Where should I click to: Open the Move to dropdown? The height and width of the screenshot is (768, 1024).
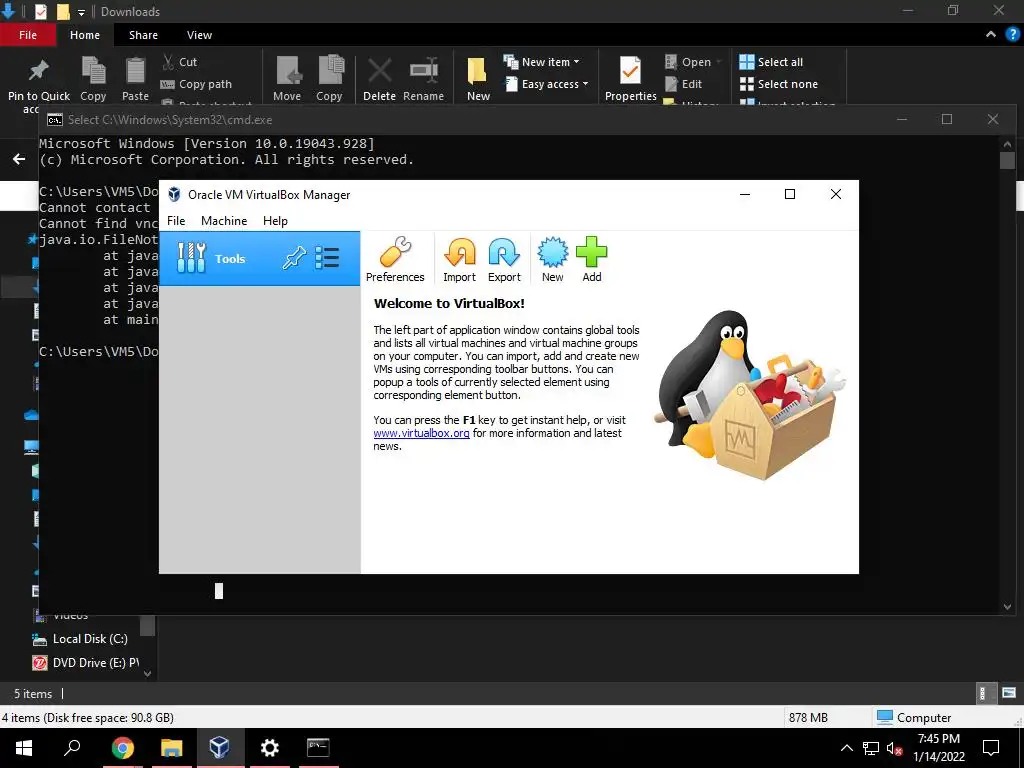[287, 79]
